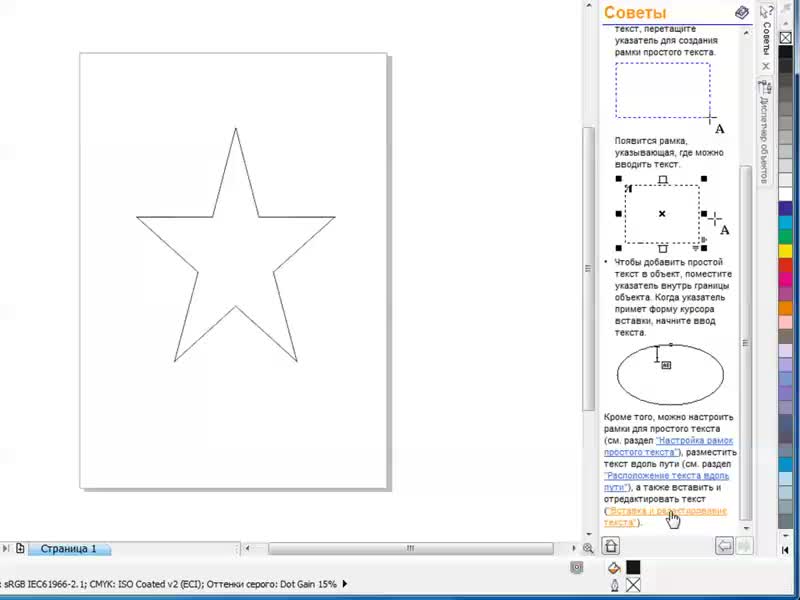Click the canvas vertical scroll down arrow

[x=589, y=535]
